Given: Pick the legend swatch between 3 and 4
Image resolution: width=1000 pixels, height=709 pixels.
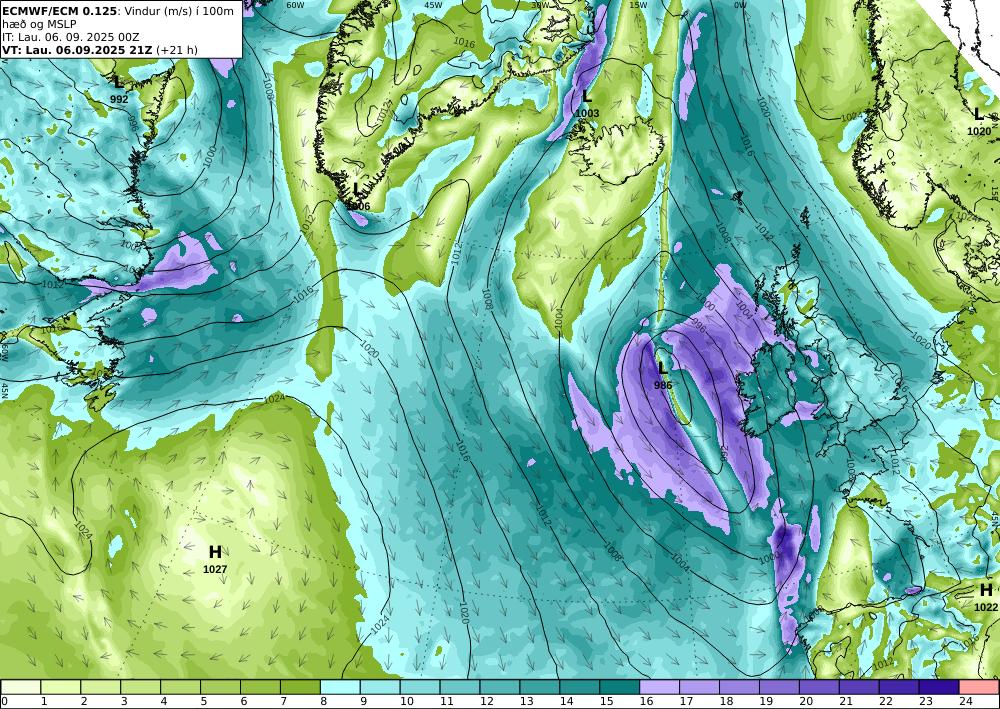Looking at the screenshot, I should [x=140, y=687].
